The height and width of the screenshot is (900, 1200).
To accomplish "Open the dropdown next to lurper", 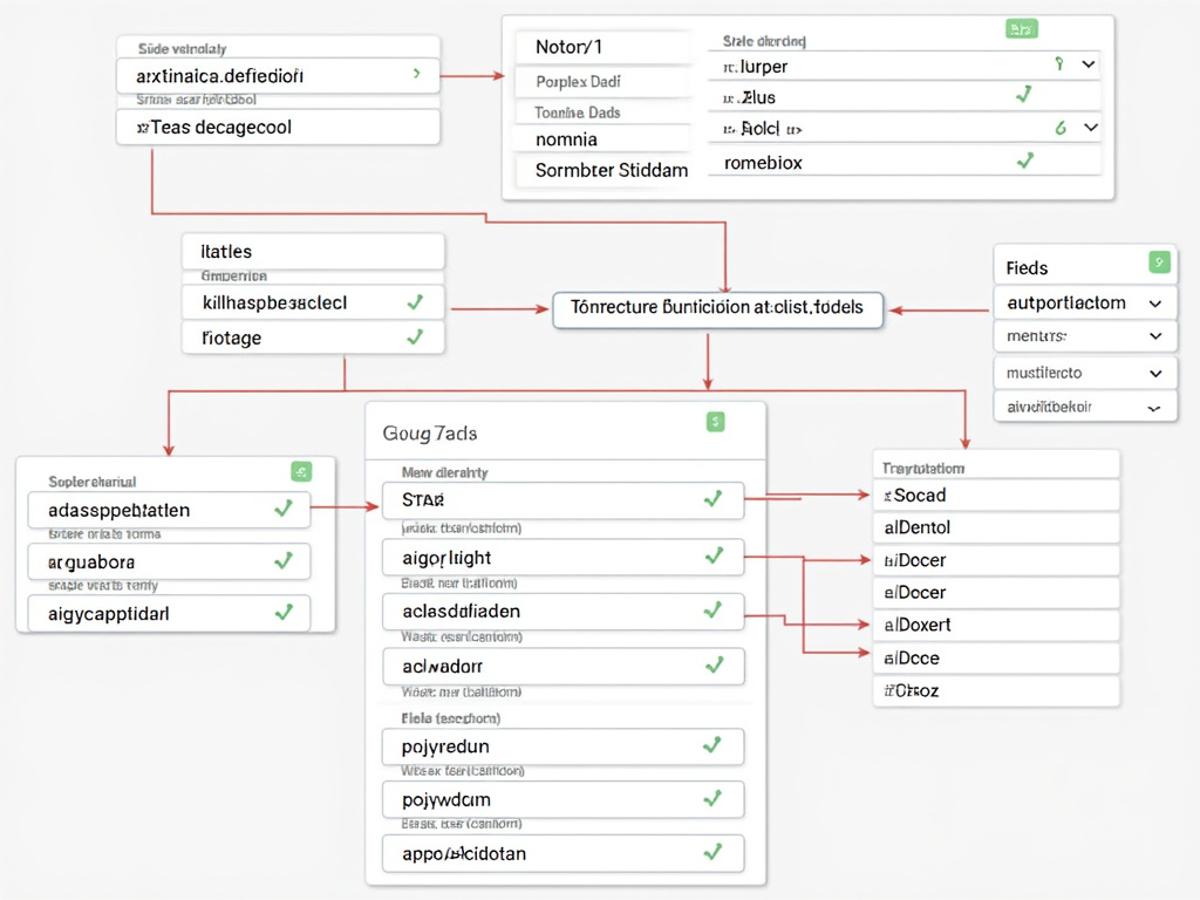I will coord(1089,64).
